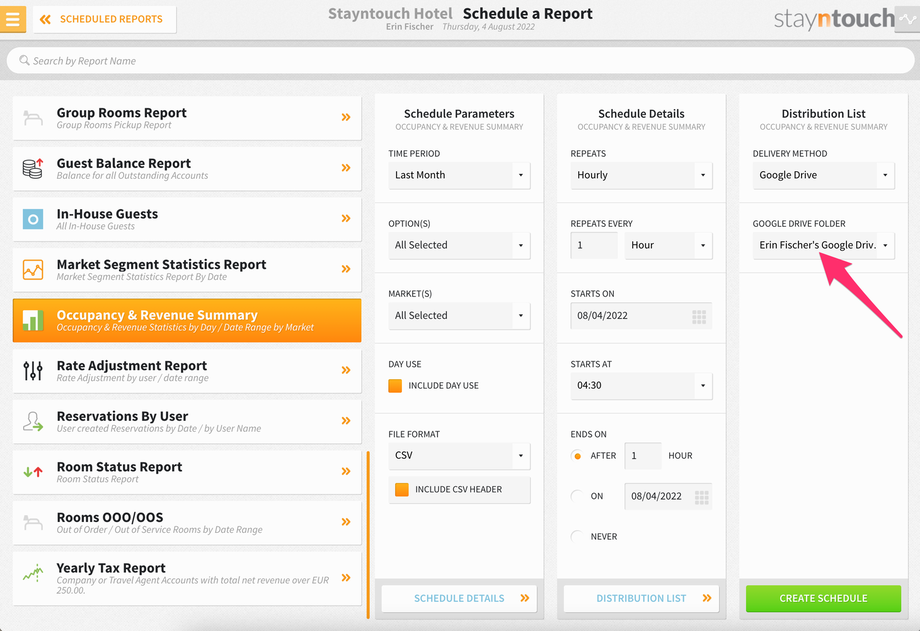920x631 pixels.
Task: Open the Market(s) dropdown
Action: [x=459, y=315]
